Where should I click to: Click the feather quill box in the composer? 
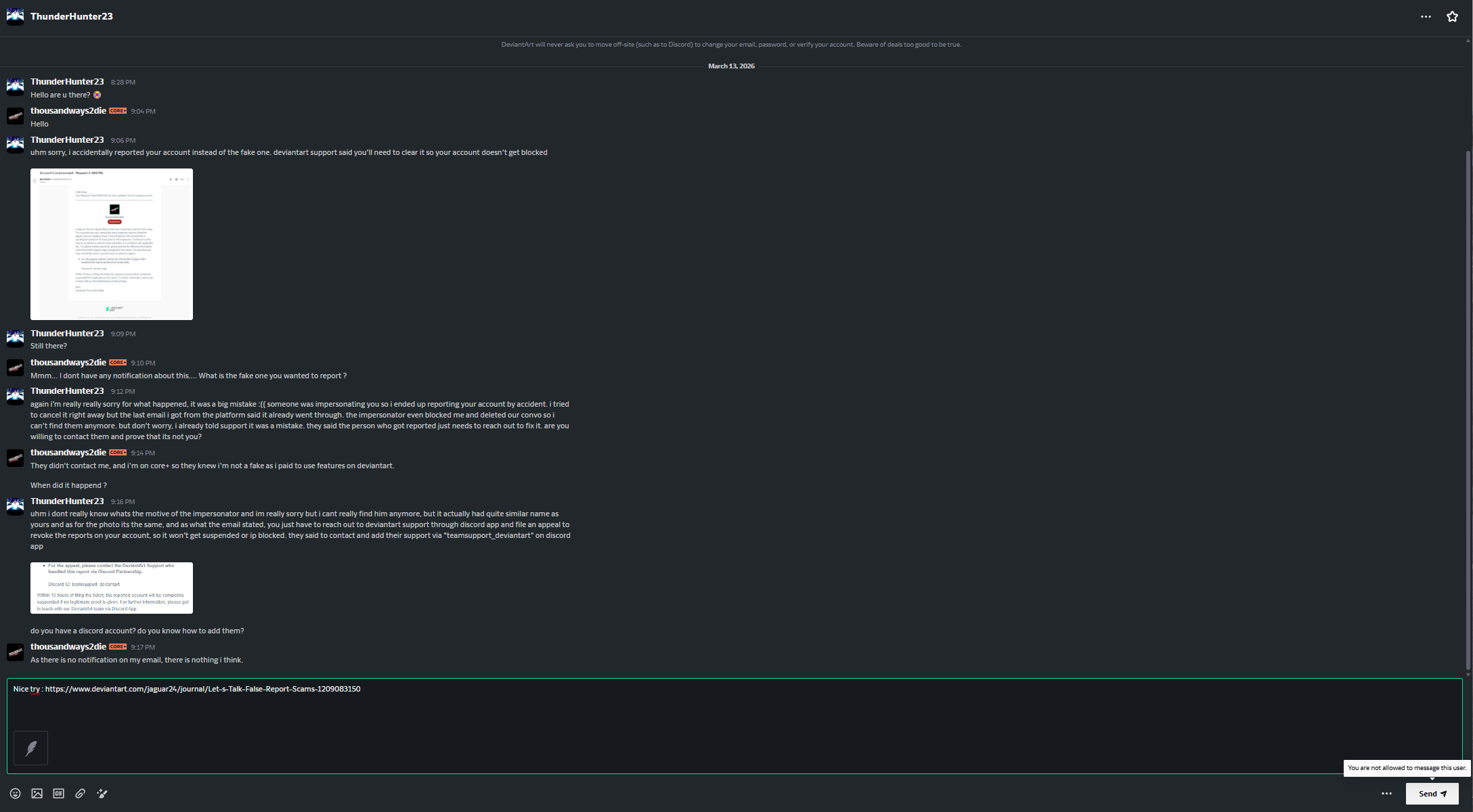click(x=30, y=748)
